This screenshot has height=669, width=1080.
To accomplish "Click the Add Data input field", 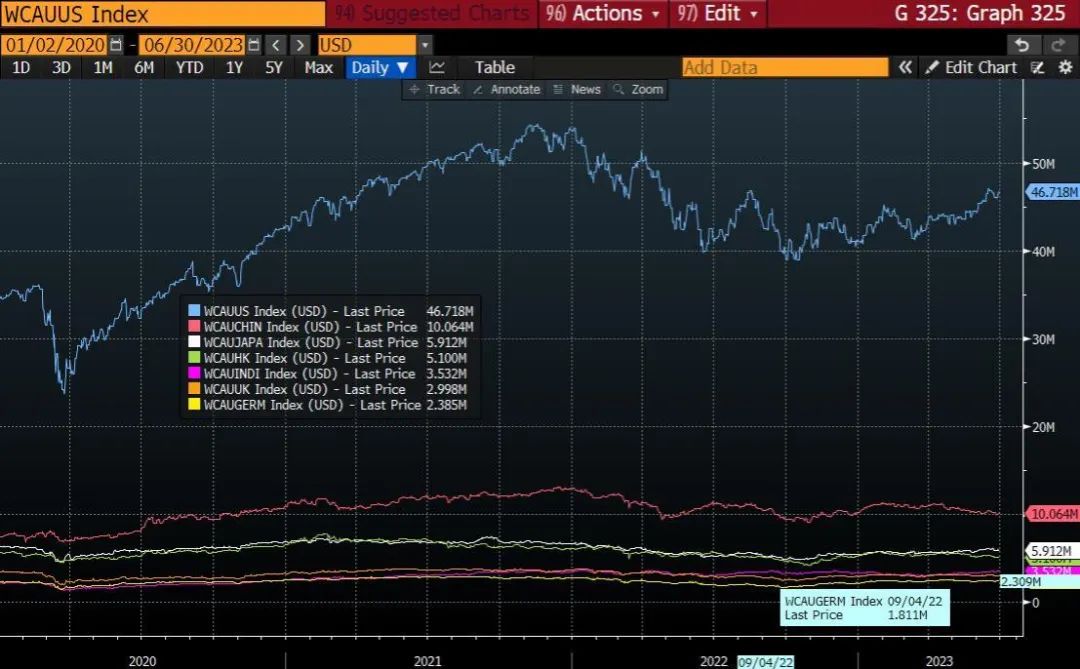I will (x=784, y=68).
